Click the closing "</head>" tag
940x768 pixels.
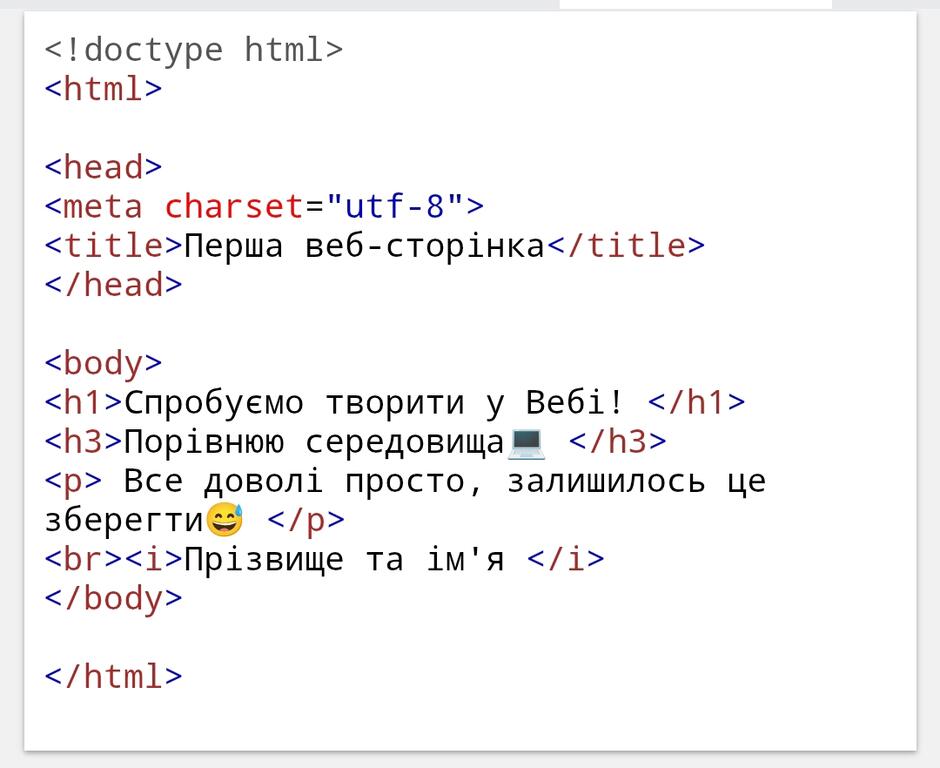[x=113, y=285]
